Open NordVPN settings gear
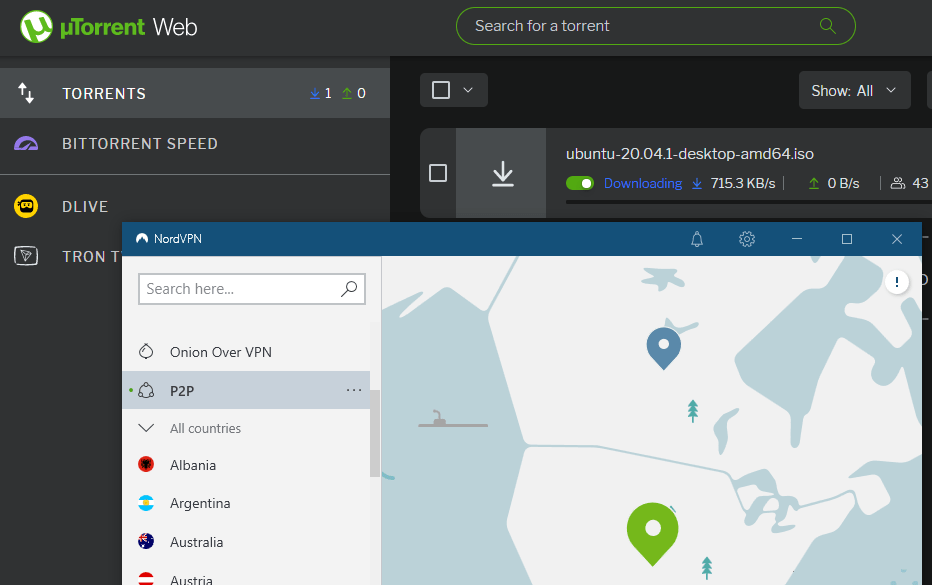 (x=746, y=239)
